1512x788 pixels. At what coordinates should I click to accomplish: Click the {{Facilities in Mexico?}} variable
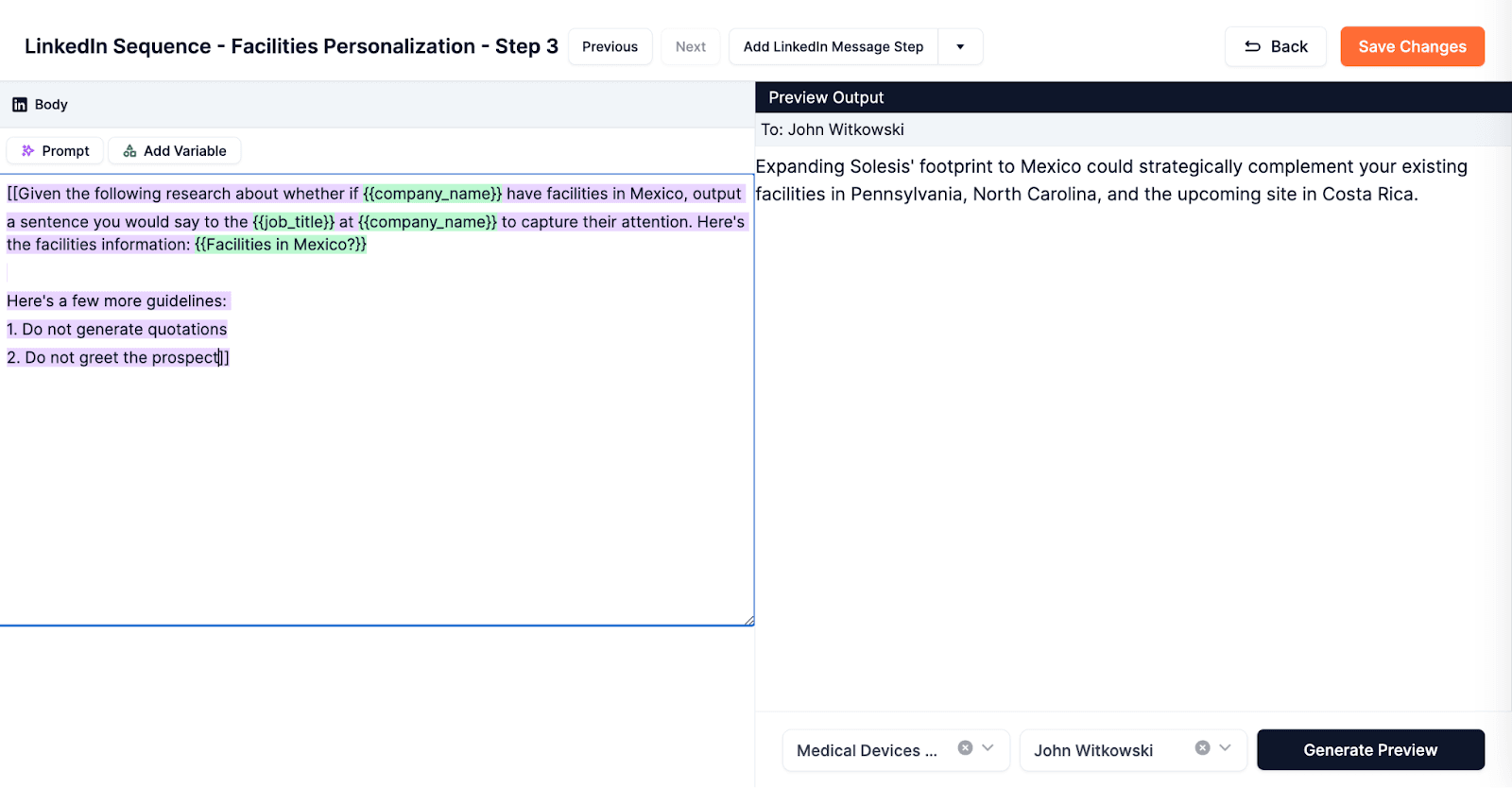tap(281, 245)
